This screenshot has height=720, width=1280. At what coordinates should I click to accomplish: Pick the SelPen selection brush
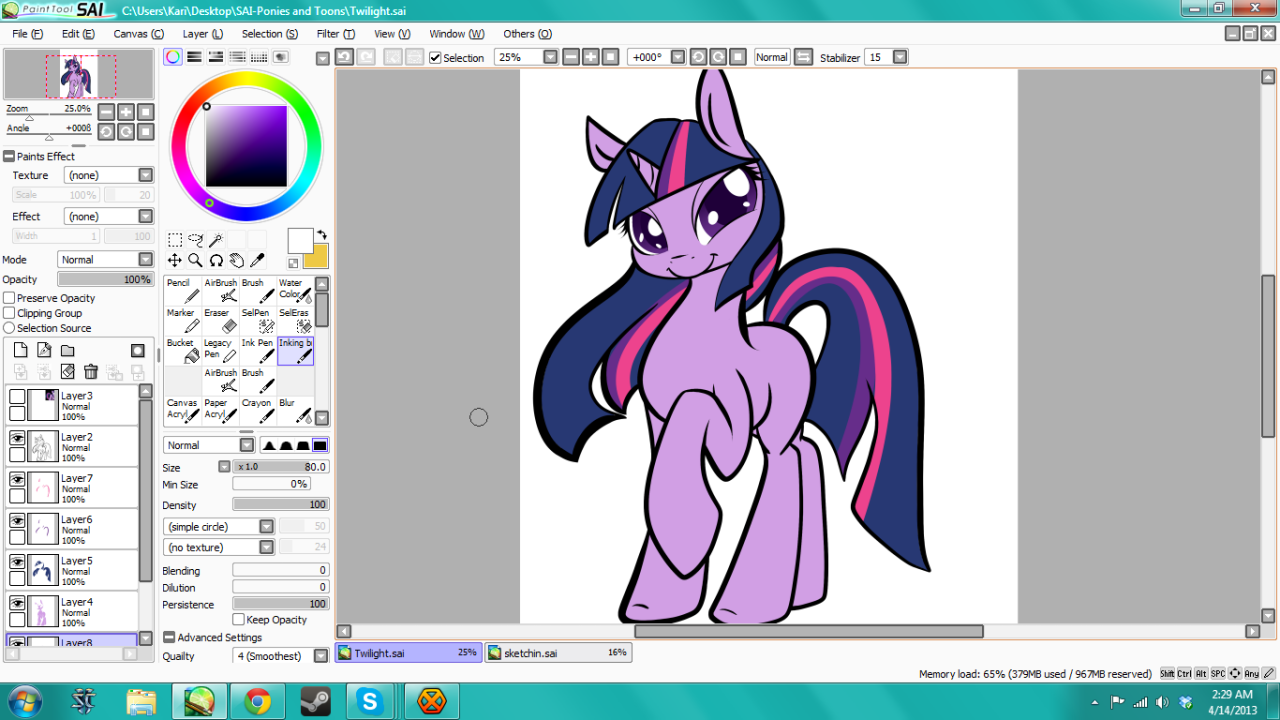coord(258,321)
